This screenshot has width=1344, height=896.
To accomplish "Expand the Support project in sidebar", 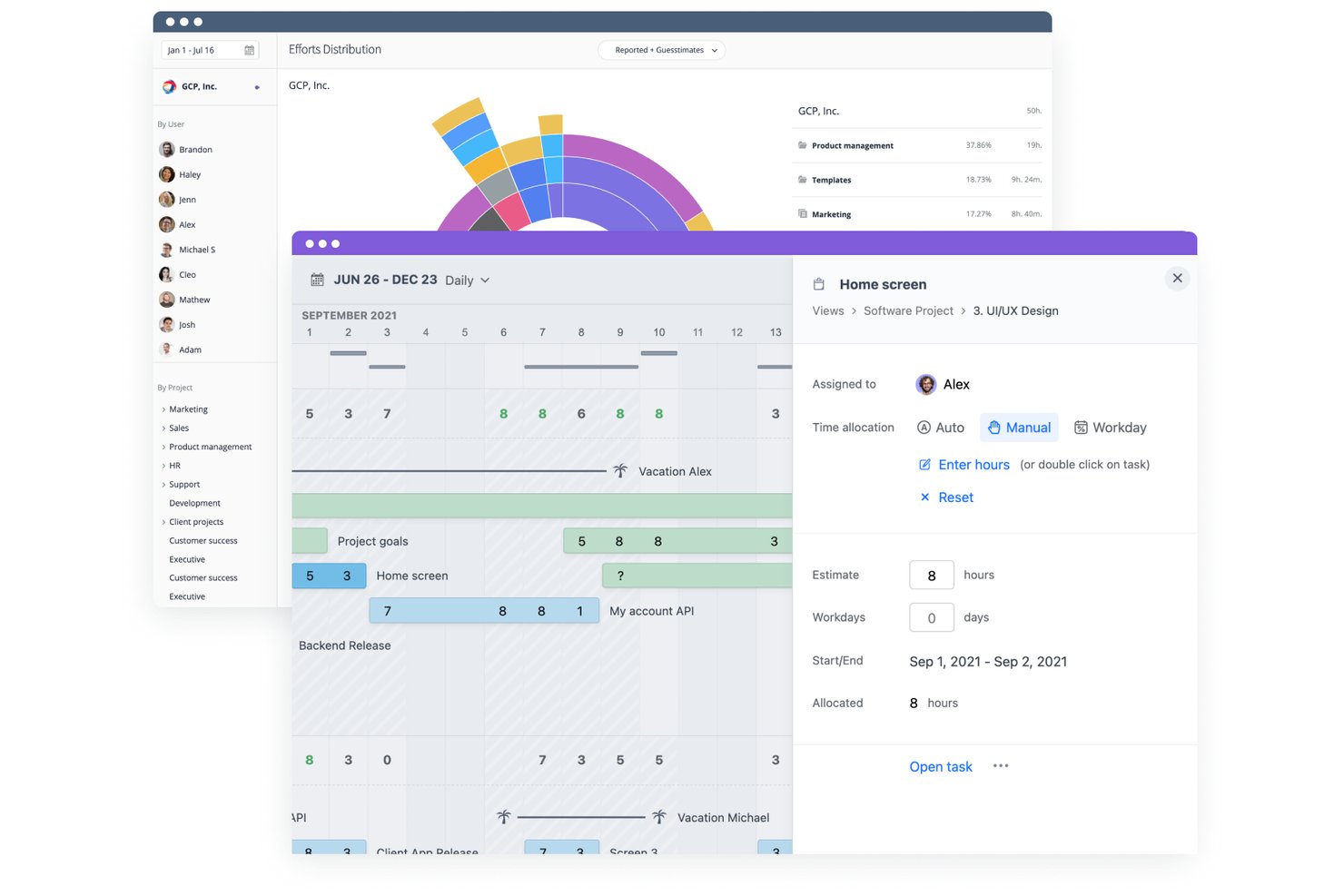I will pyautogui.click(x=163, y=485).
